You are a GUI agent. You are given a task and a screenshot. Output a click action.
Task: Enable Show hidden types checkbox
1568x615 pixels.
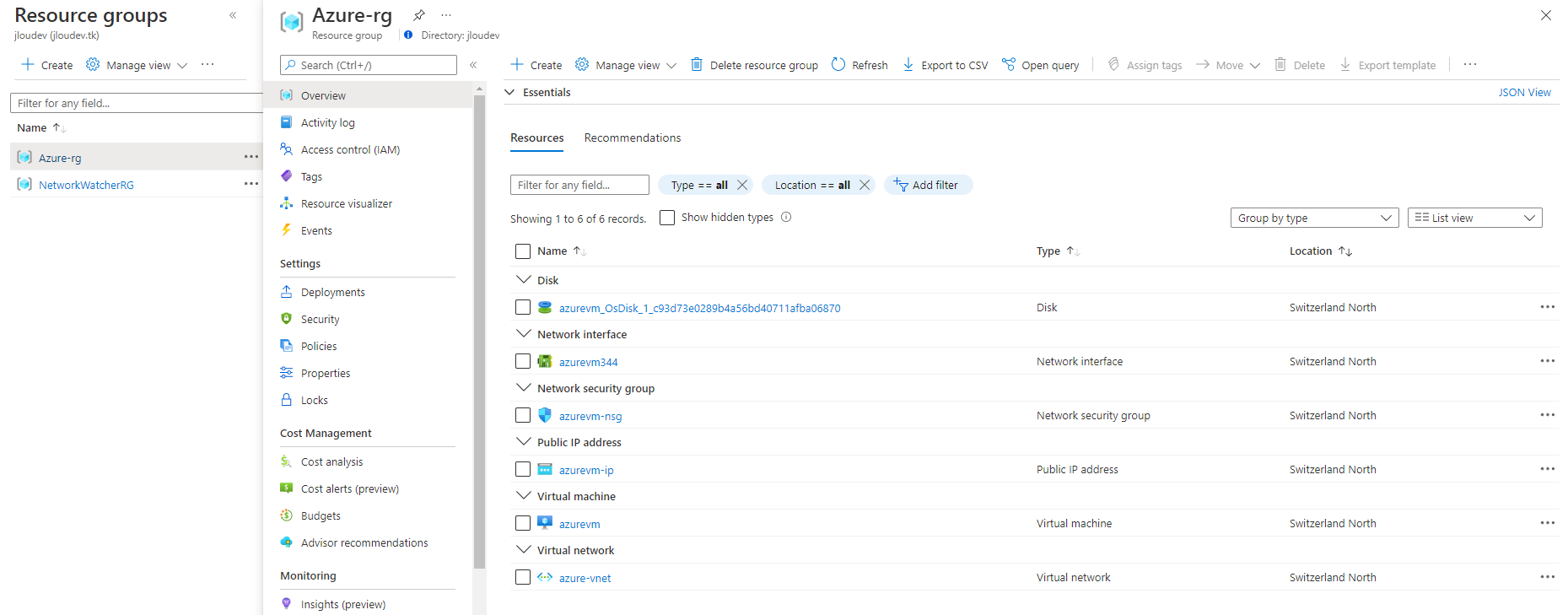point(667,218)
